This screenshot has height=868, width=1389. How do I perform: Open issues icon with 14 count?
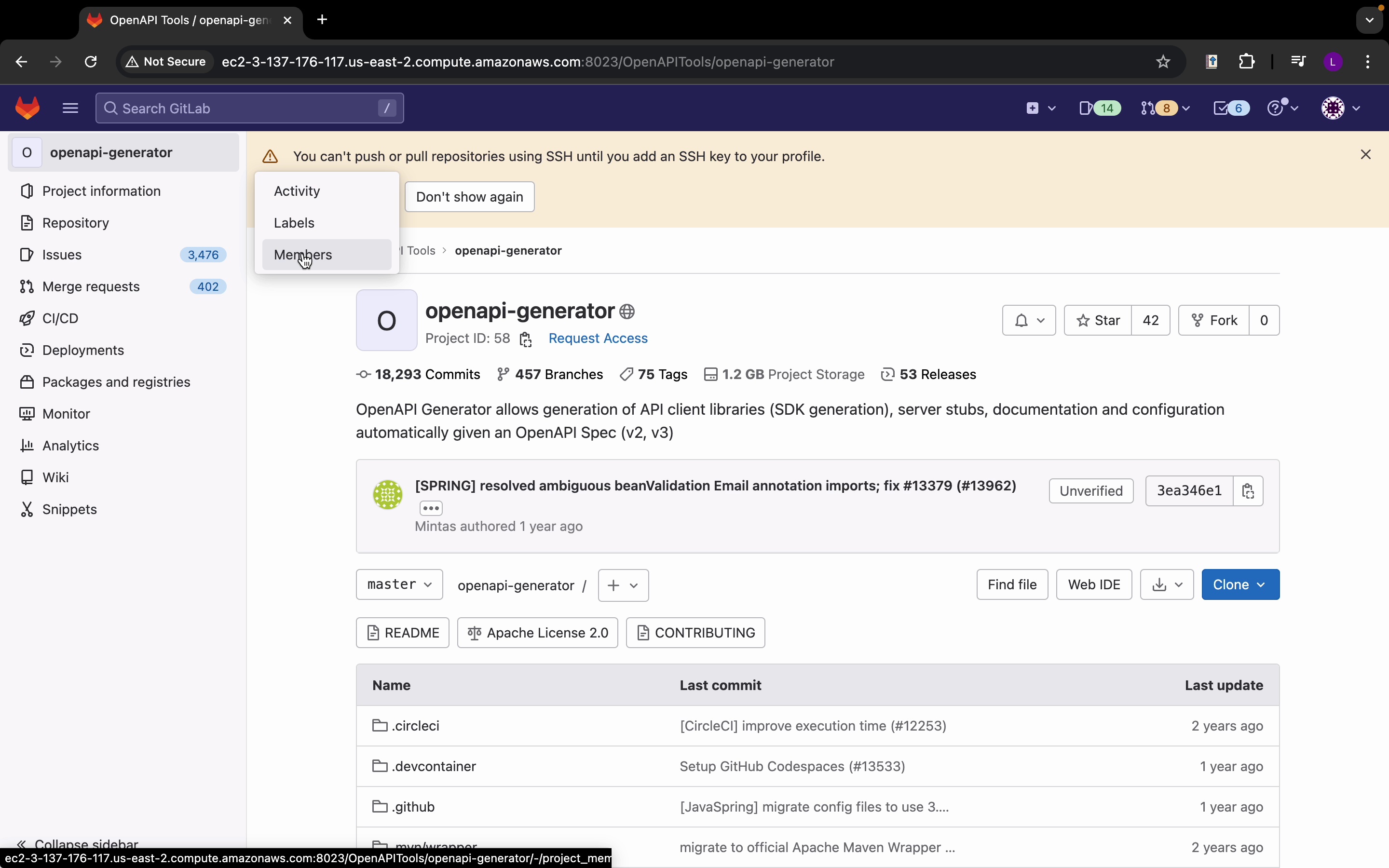click(1099, 108)
